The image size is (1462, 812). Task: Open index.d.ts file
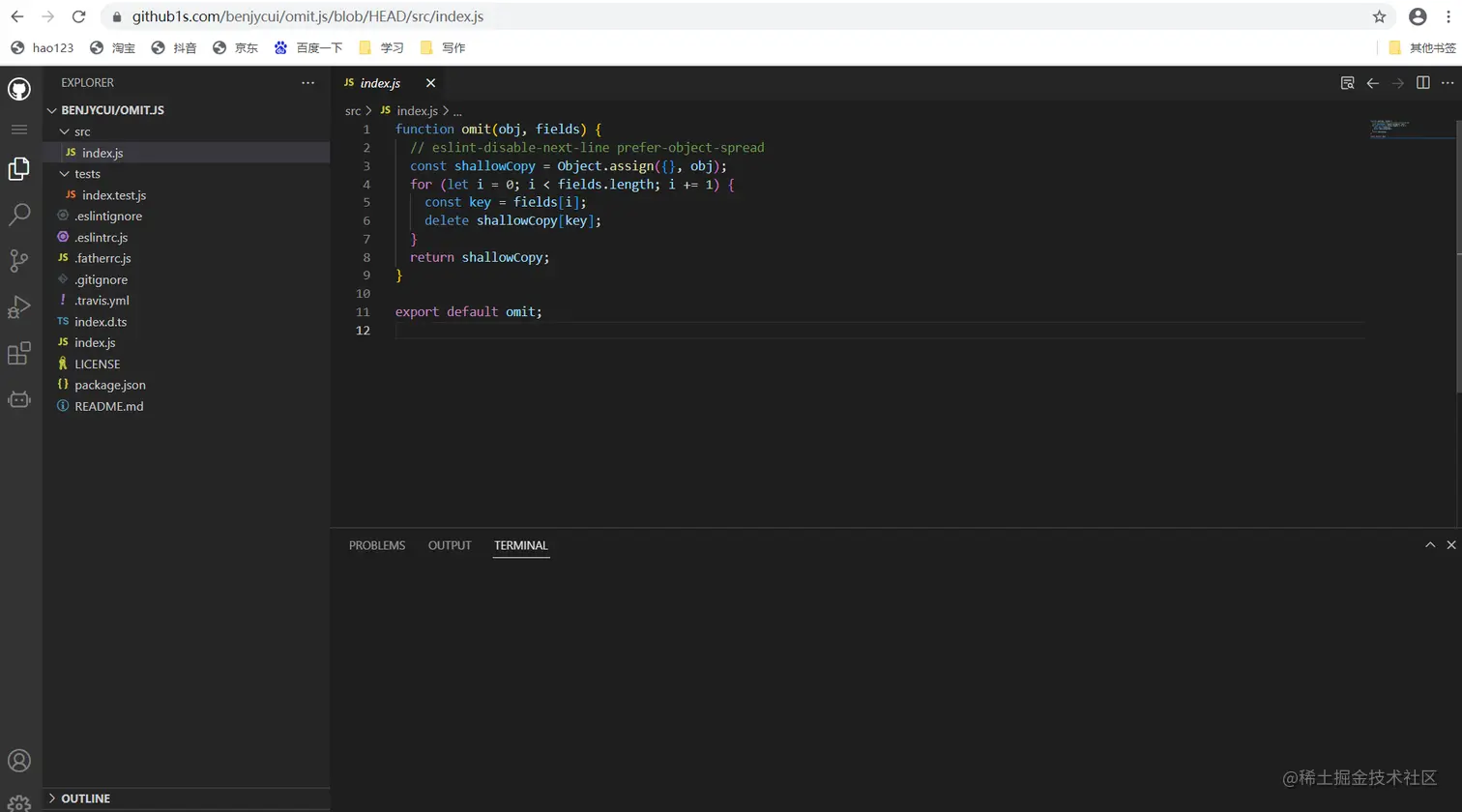point(187,322)
